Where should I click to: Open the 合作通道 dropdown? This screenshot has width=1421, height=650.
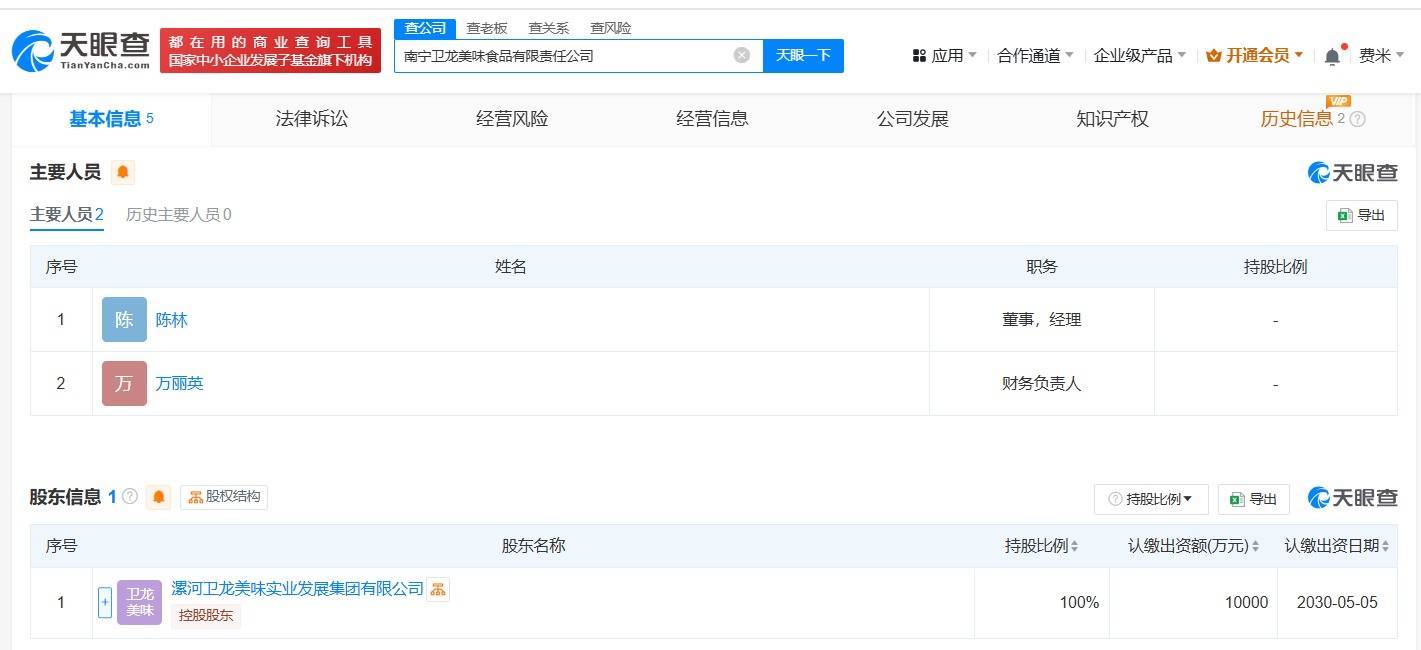[x=1035, y=56]
